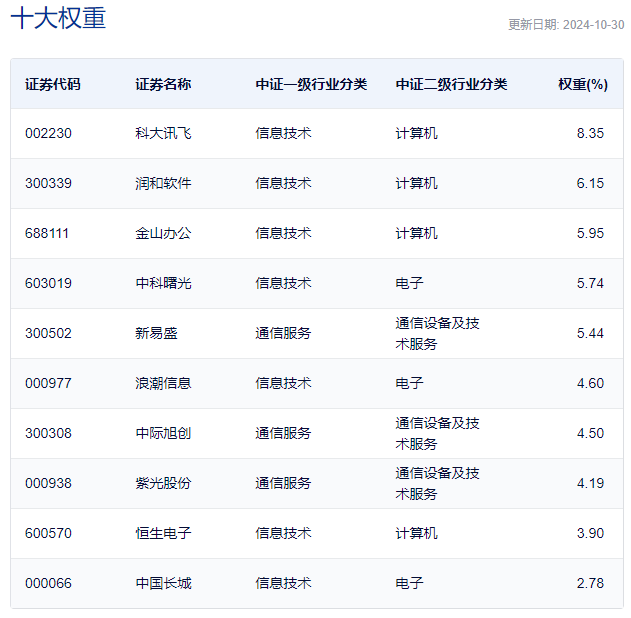Select stock name 中际旭创
Viewport: 631px width, 618px height.
pyautogui.click(x=163, y=433)
